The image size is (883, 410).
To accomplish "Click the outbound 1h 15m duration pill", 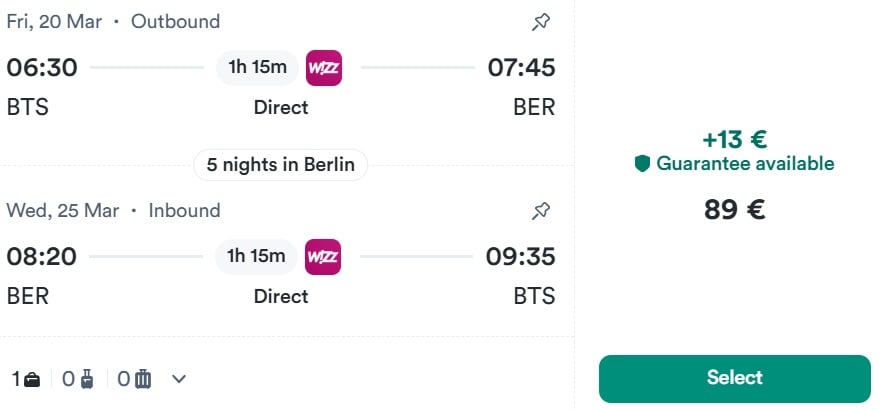I will (257, 68).
